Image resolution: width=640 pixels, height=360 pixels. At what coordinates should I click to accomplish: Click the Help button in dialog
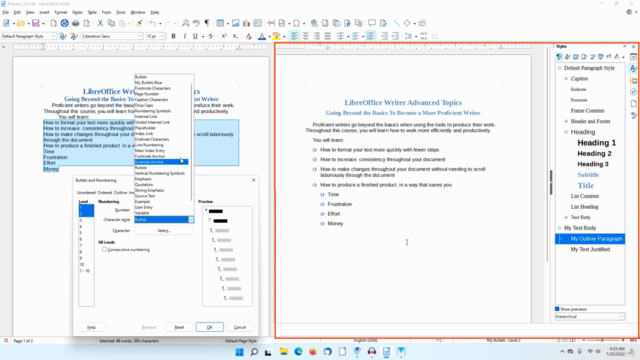[x=91, y=327]
